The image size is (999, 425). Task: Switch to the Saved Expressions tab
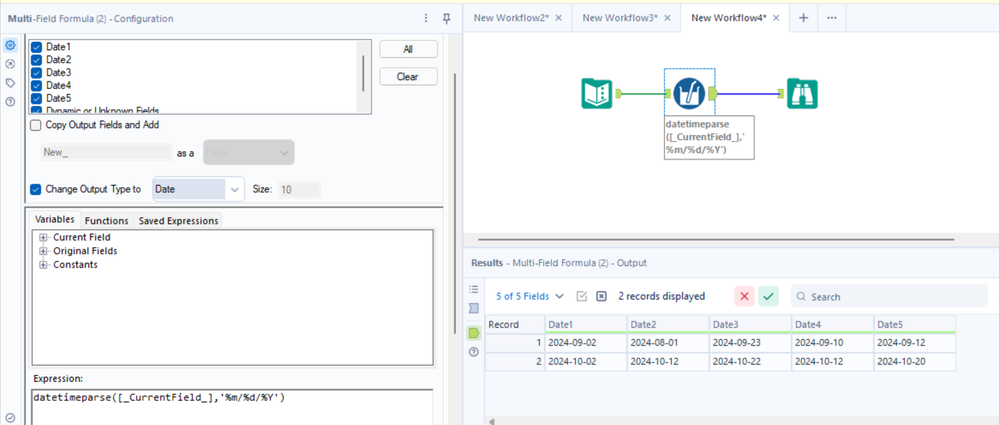tap(178, 220)
